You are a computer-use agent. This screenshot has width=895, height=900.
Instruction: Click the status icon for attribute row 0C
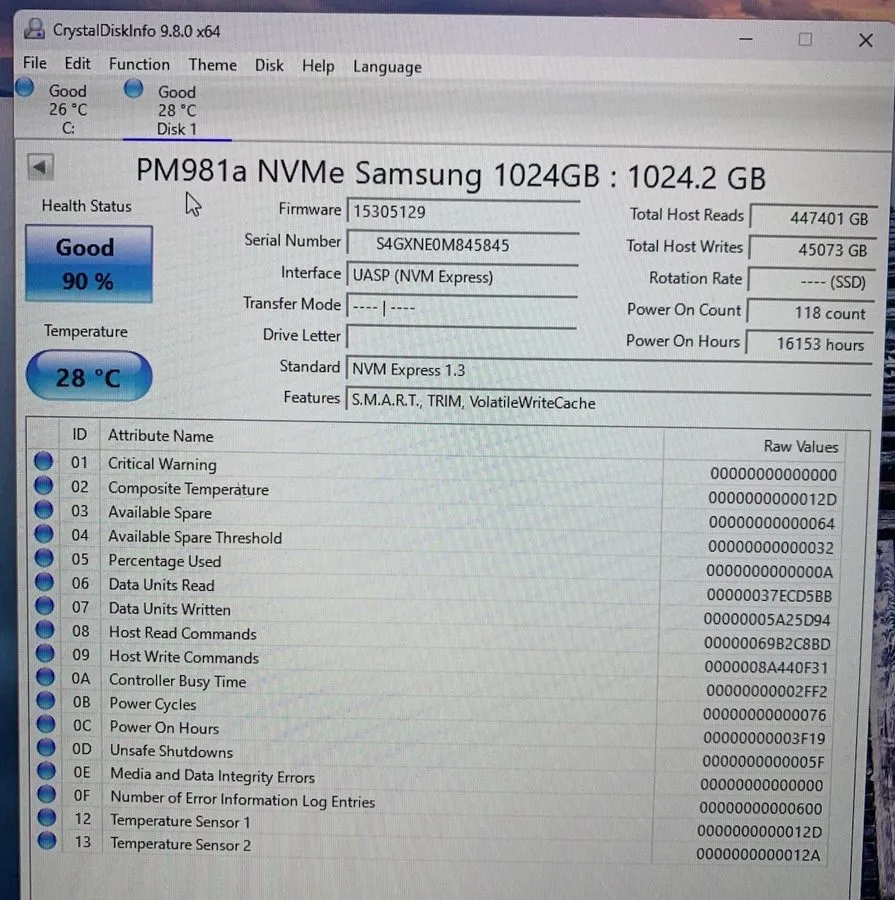(x=46, y=724)
